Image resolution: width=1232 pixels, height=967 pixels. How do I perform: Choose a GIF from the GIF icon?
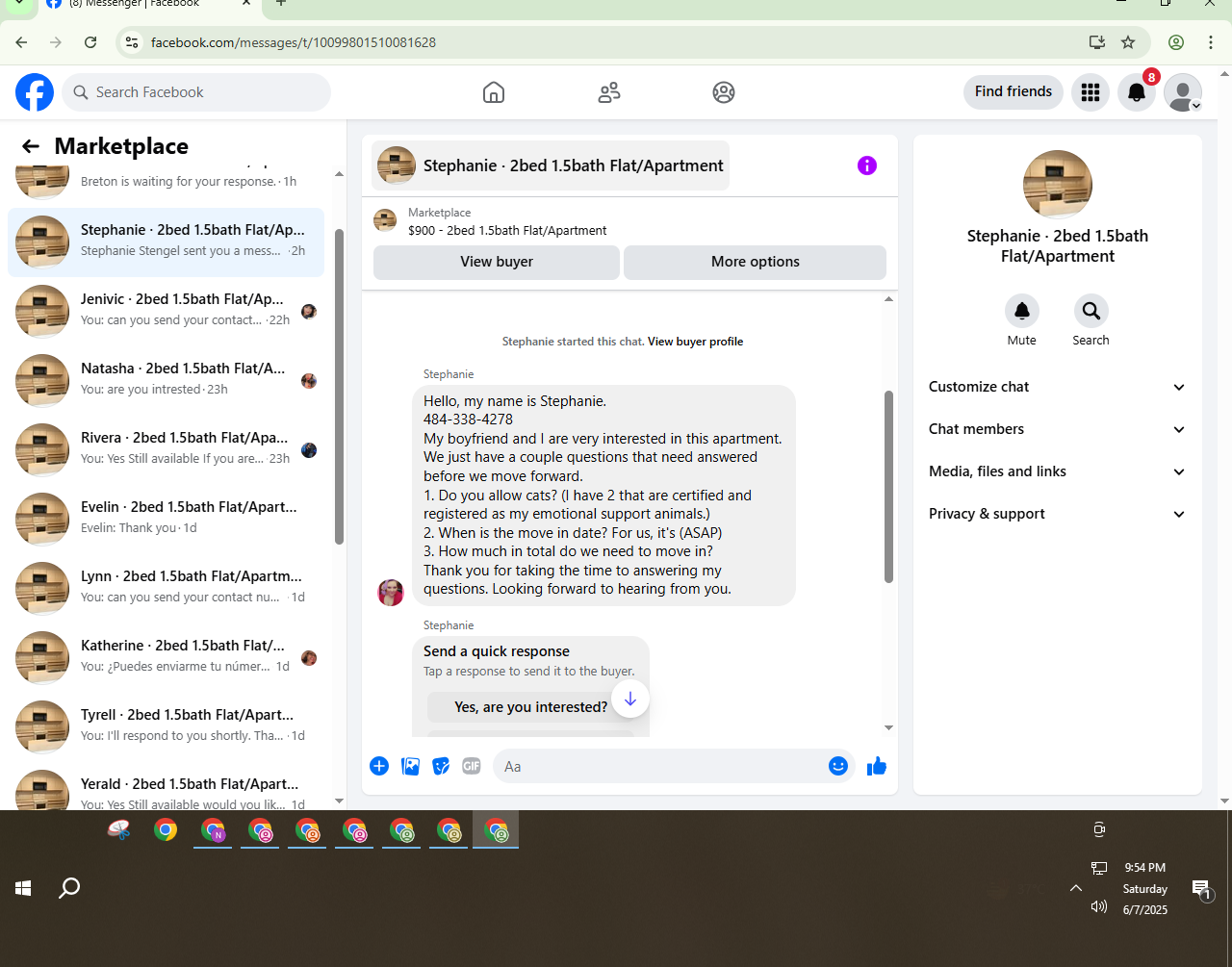pos(471,766)
